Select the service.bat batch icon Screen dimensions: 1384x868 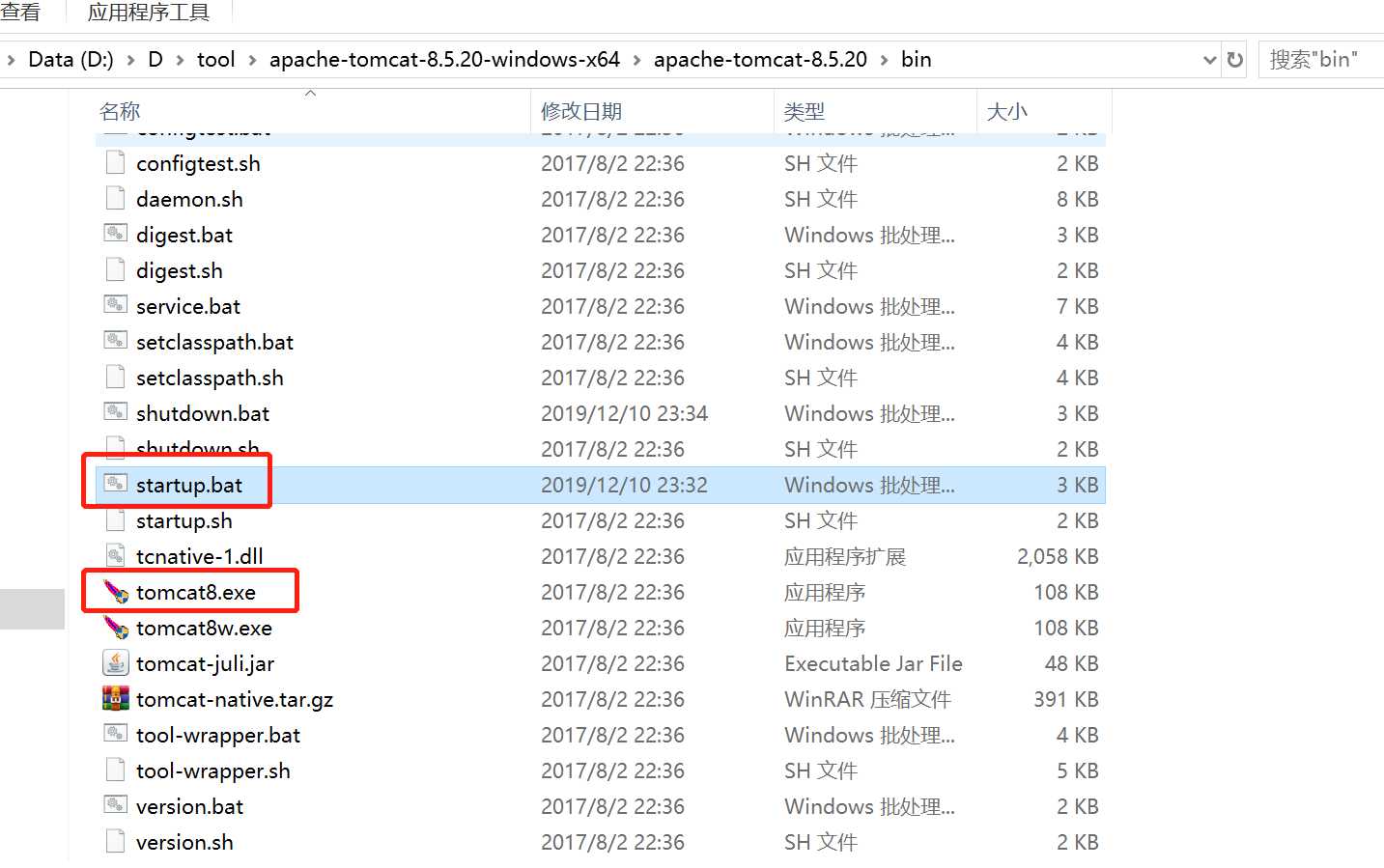(116, 305)
